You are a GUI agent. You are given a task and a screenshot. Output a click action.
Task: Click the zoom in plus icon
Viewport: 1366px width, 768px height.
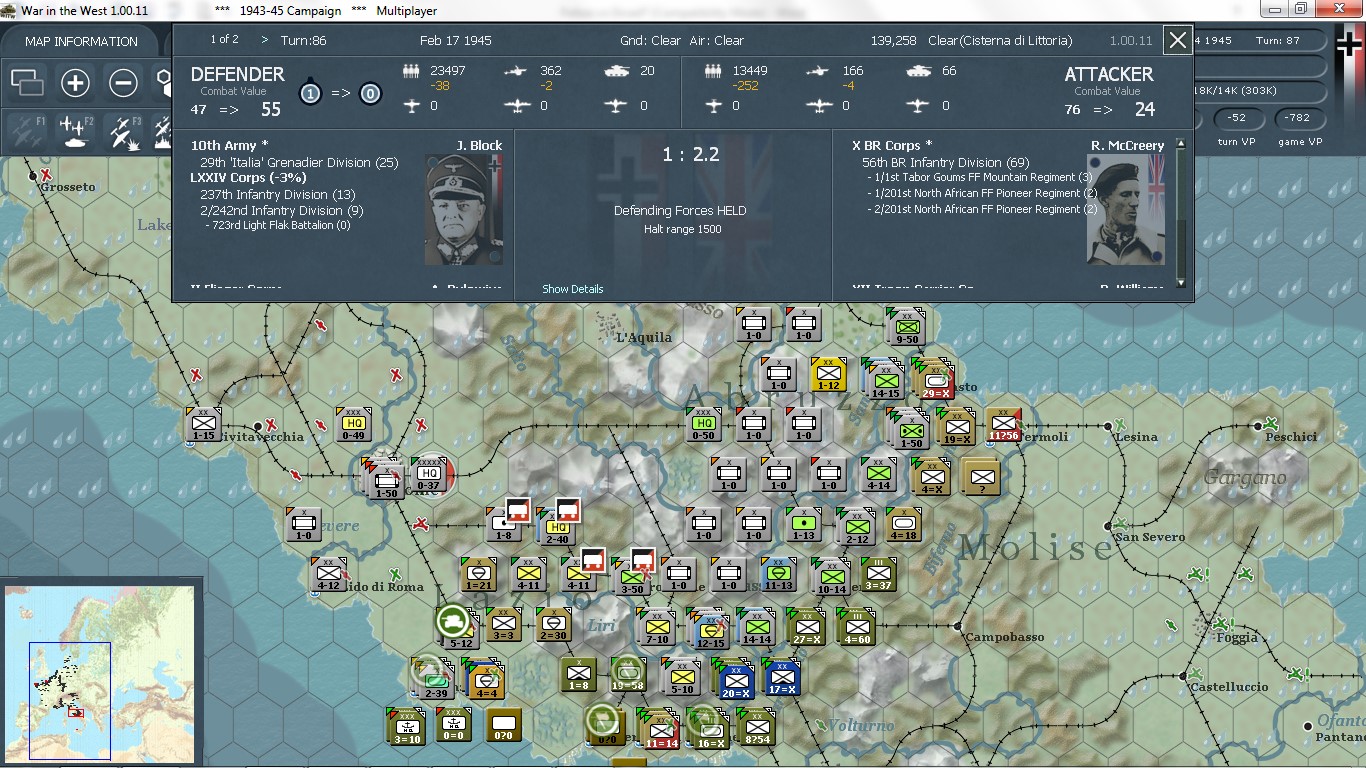pyautogui.click(x=75, y=83)
